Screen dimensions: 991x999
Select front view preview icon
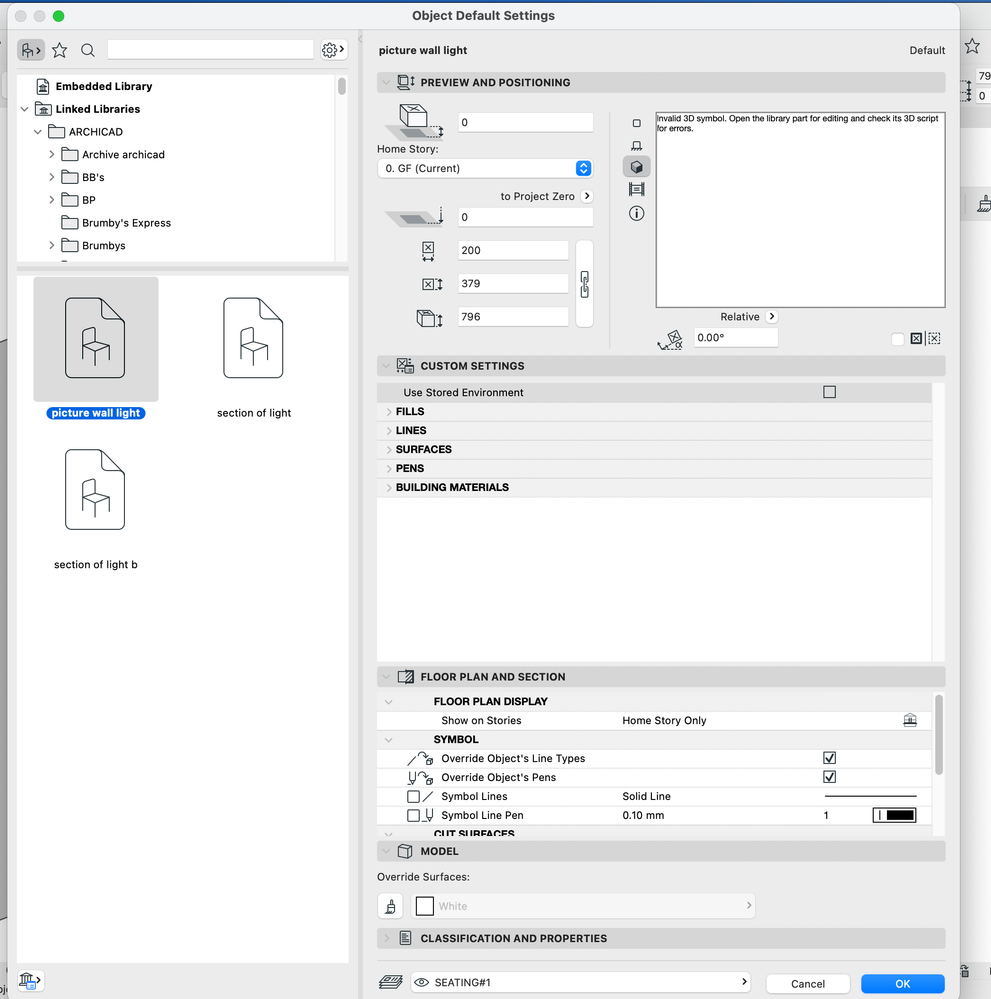point(636,145)
